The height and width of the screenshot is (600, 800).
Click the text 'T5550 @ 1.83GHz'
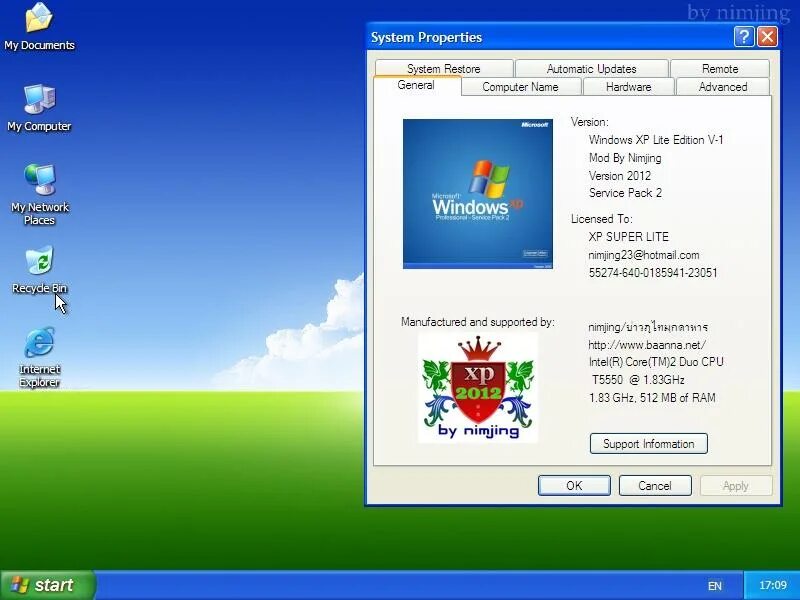pos(638,380)
